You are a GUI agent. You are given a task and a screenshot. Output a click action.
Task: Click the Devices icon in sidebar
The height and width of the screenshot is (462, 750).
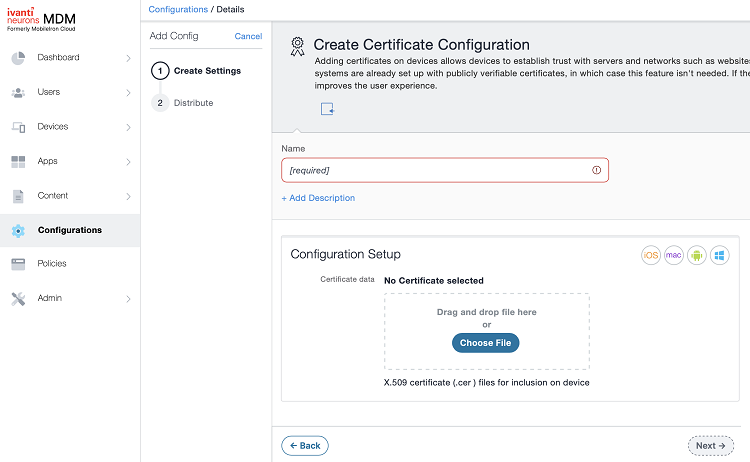click(18, 127)
